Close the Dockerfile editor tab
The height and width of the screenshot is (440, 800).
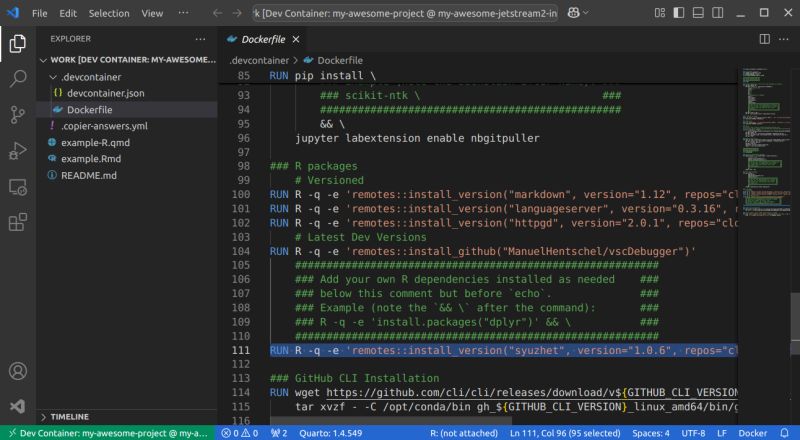[x=296, y=39]
